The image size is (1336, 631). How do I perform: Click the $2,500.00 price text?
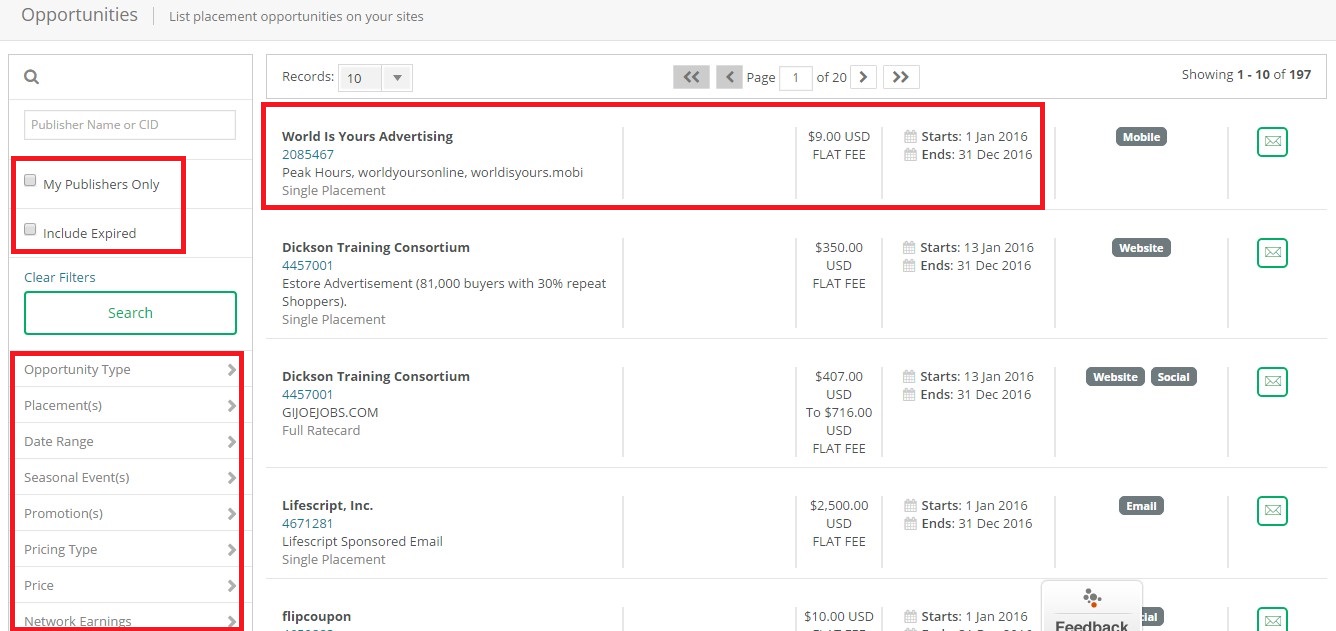[x=839, y=505]
